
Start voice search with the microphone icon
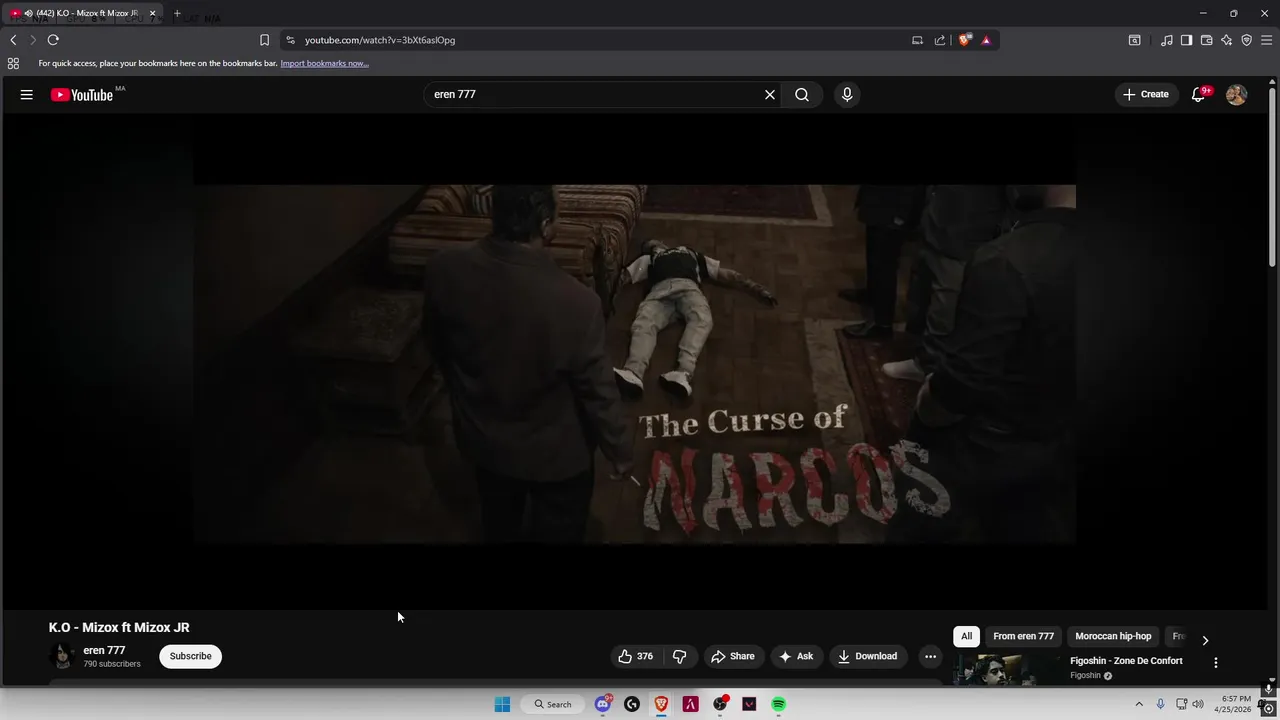(847, 94)
